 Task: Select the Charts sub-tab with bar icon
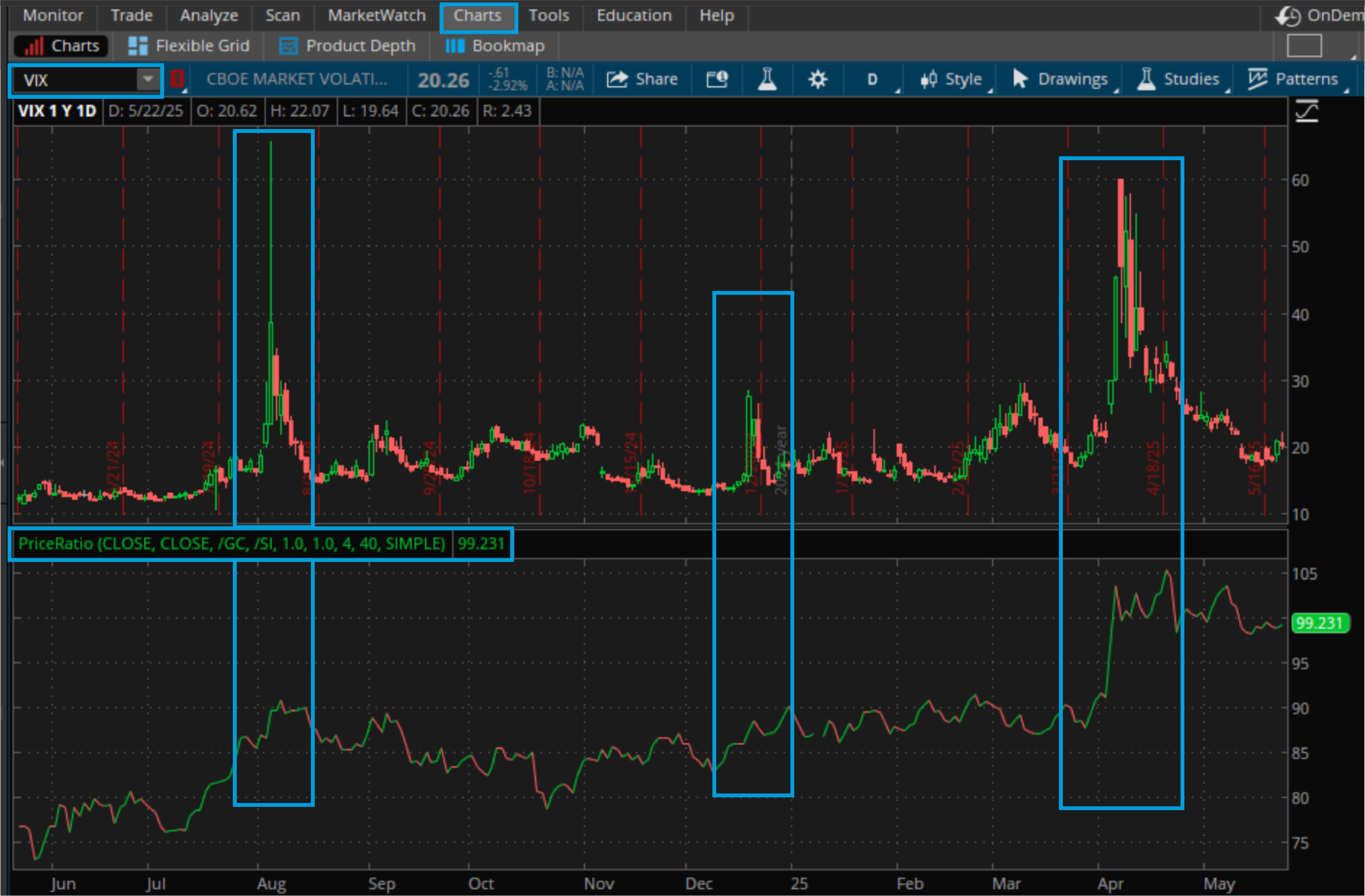[62, 46]
